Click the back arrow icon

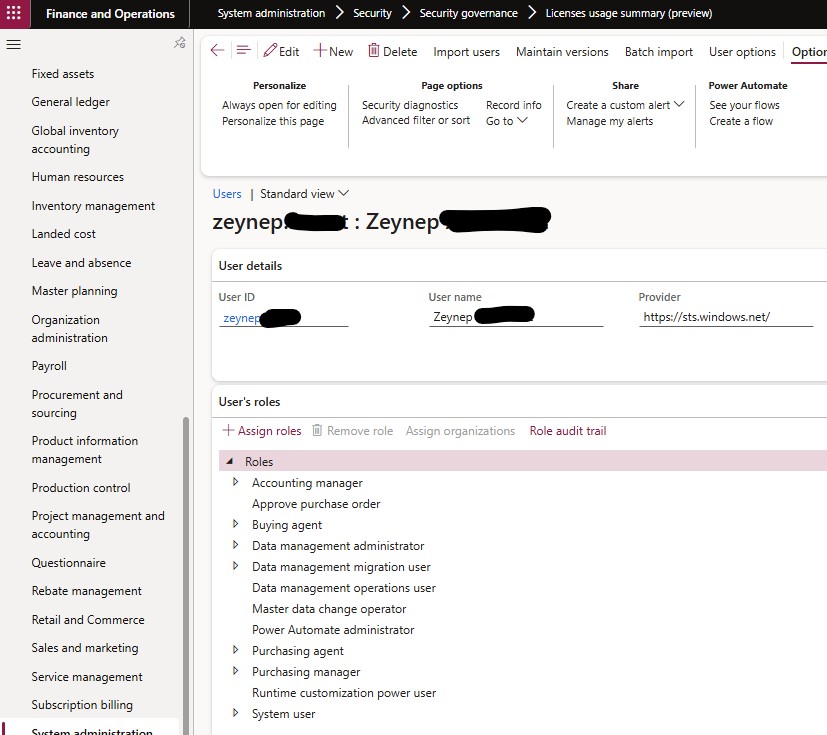tap(217, 51)
